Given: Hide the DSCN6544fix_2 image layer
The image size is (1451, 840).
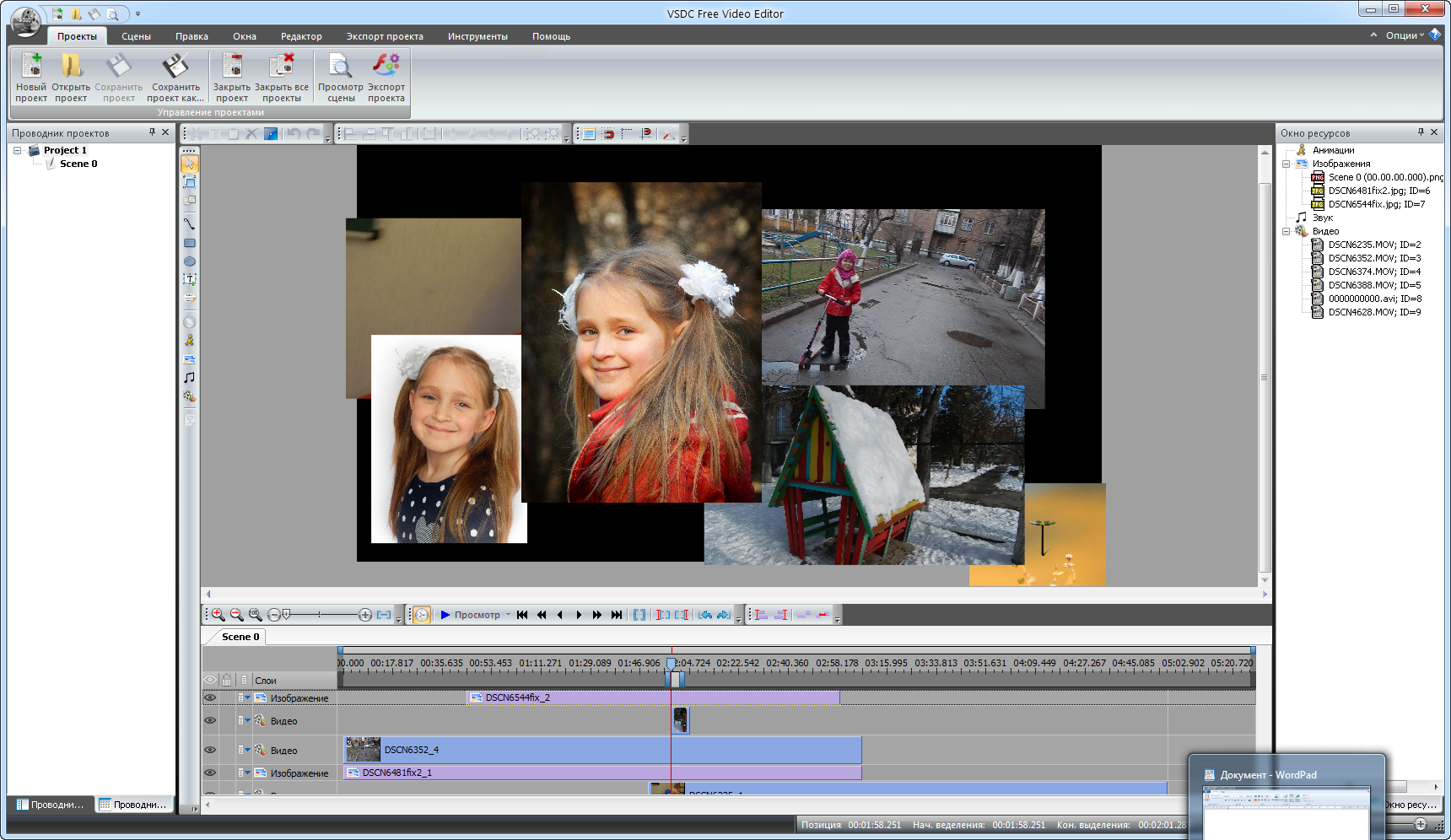Looking at the screenshot, I should pos(210,698).
